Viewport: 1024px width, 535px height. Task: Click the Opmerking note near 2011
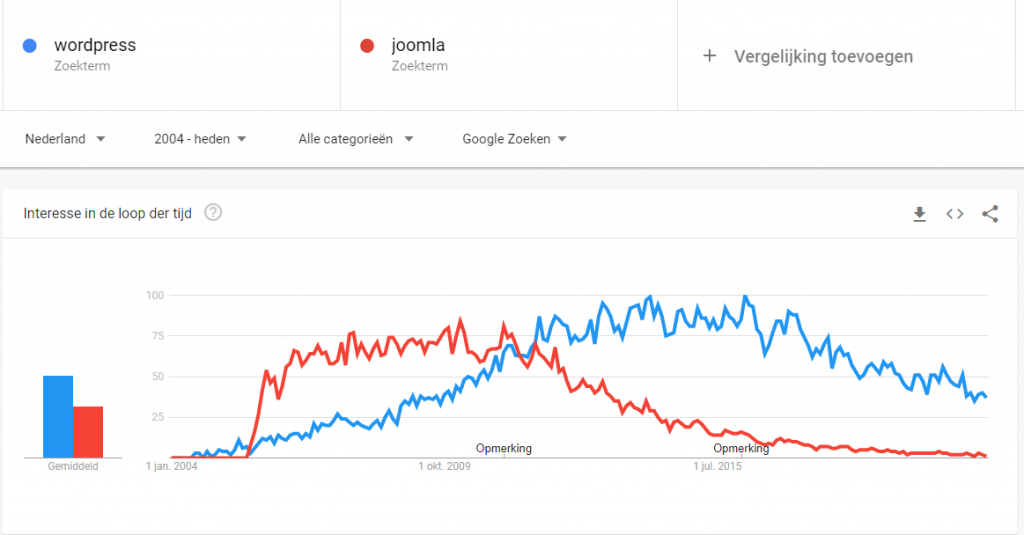click(x=504, y=449)
